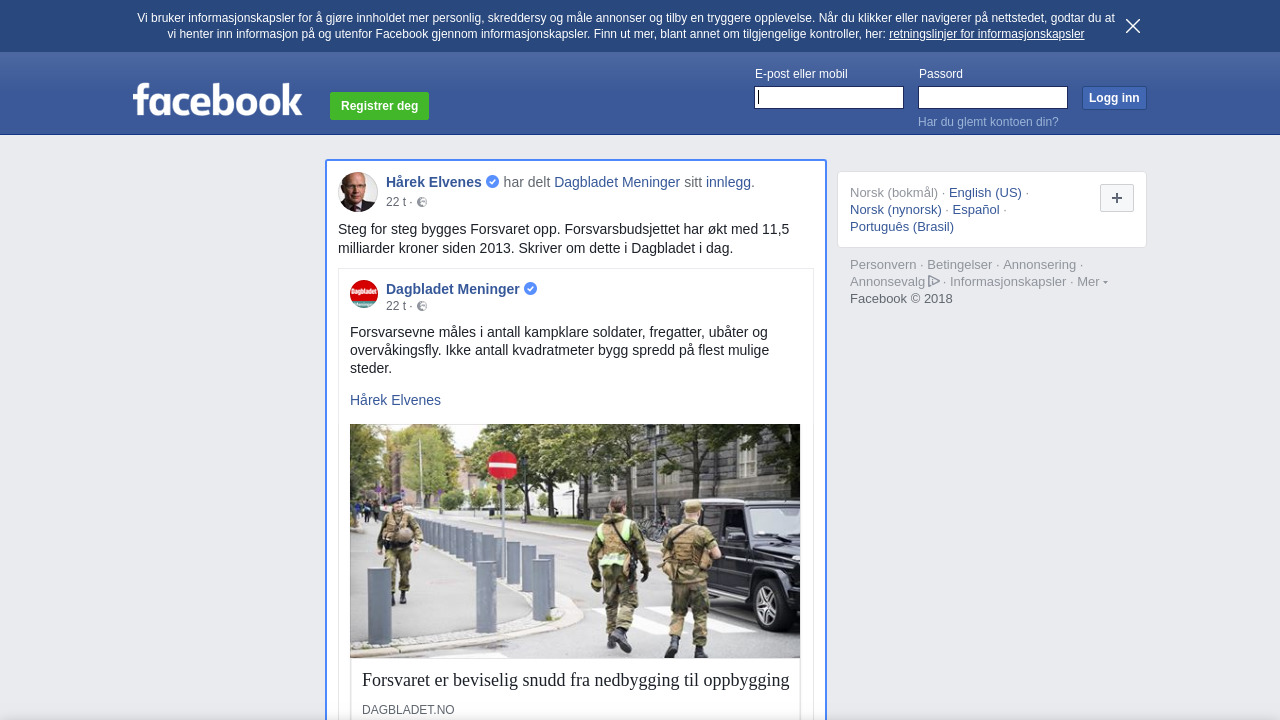Click the Facebook logo
Viewport: 1280px width, 720px height.
click(217, 100)
